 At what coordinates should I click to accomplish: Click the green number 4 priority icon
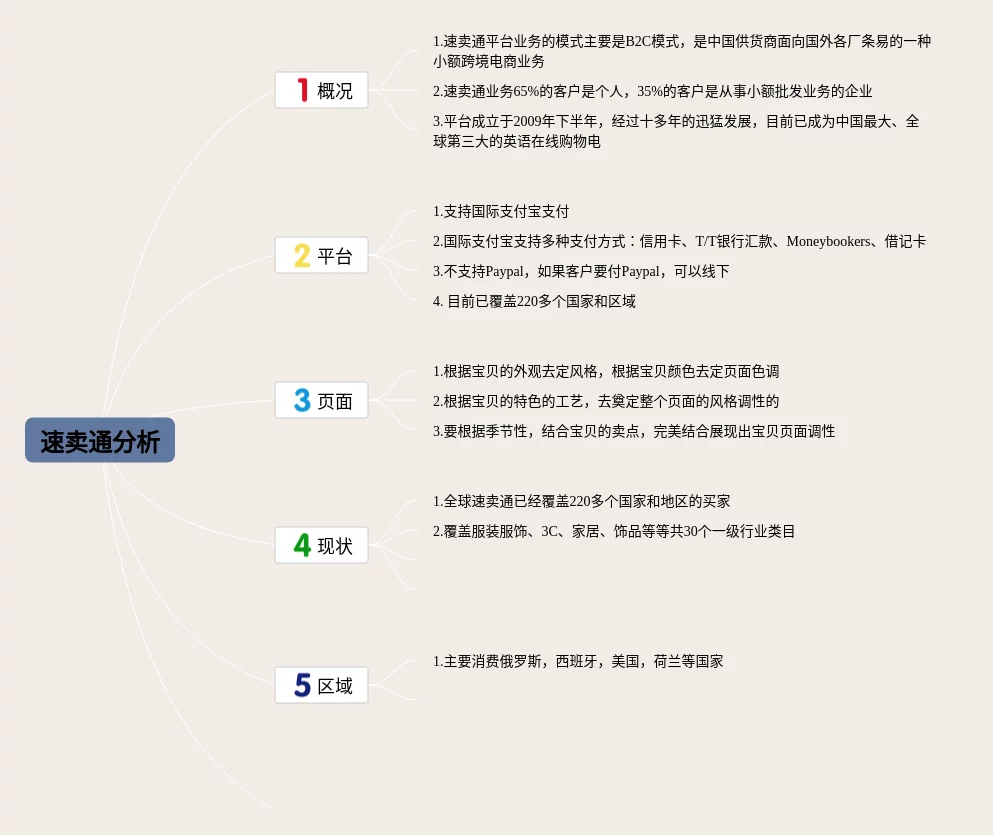[302, 545]
